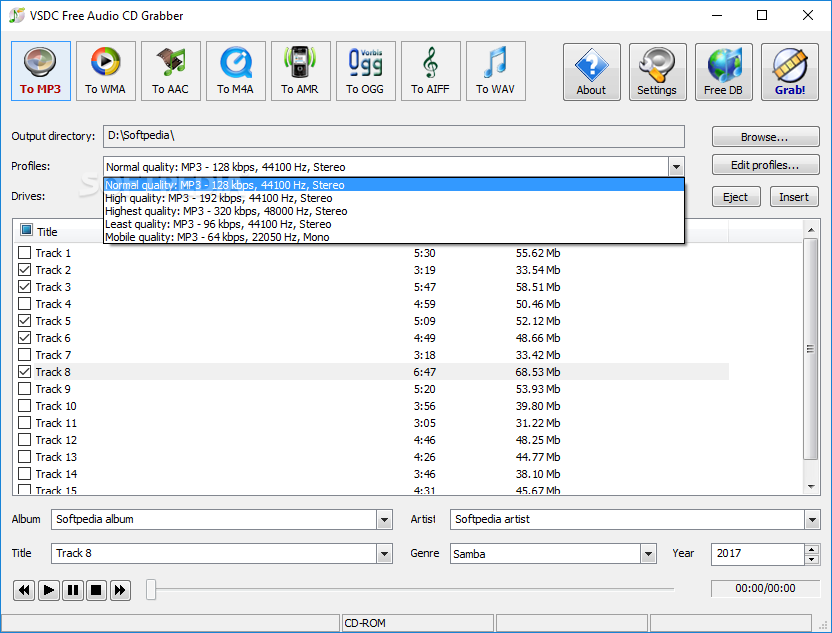Skip forward to next track
The height and width of the screenshot is (633, 832).
[x=120, y=590]
